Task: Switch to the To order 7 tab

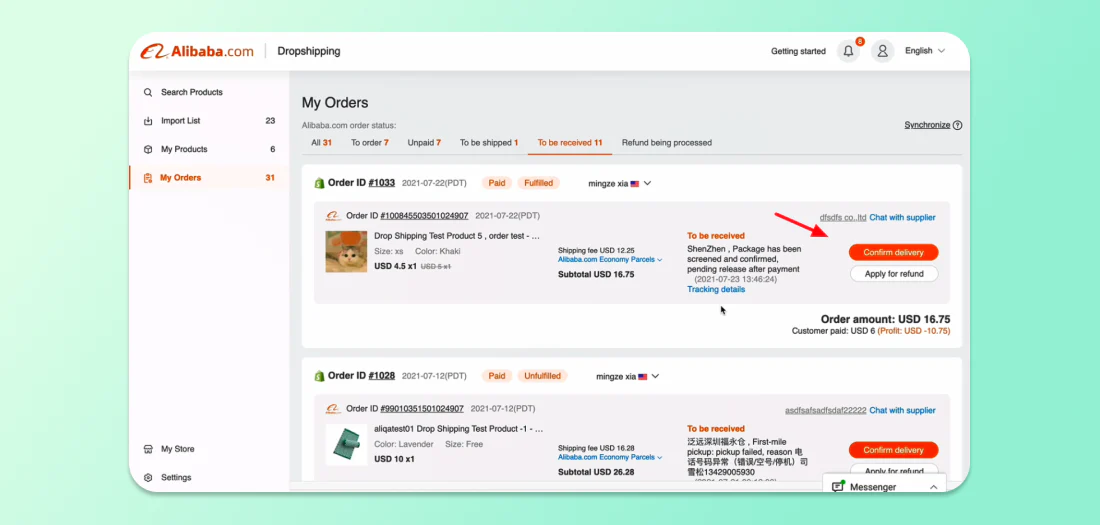Action: [x=370, y=142]
